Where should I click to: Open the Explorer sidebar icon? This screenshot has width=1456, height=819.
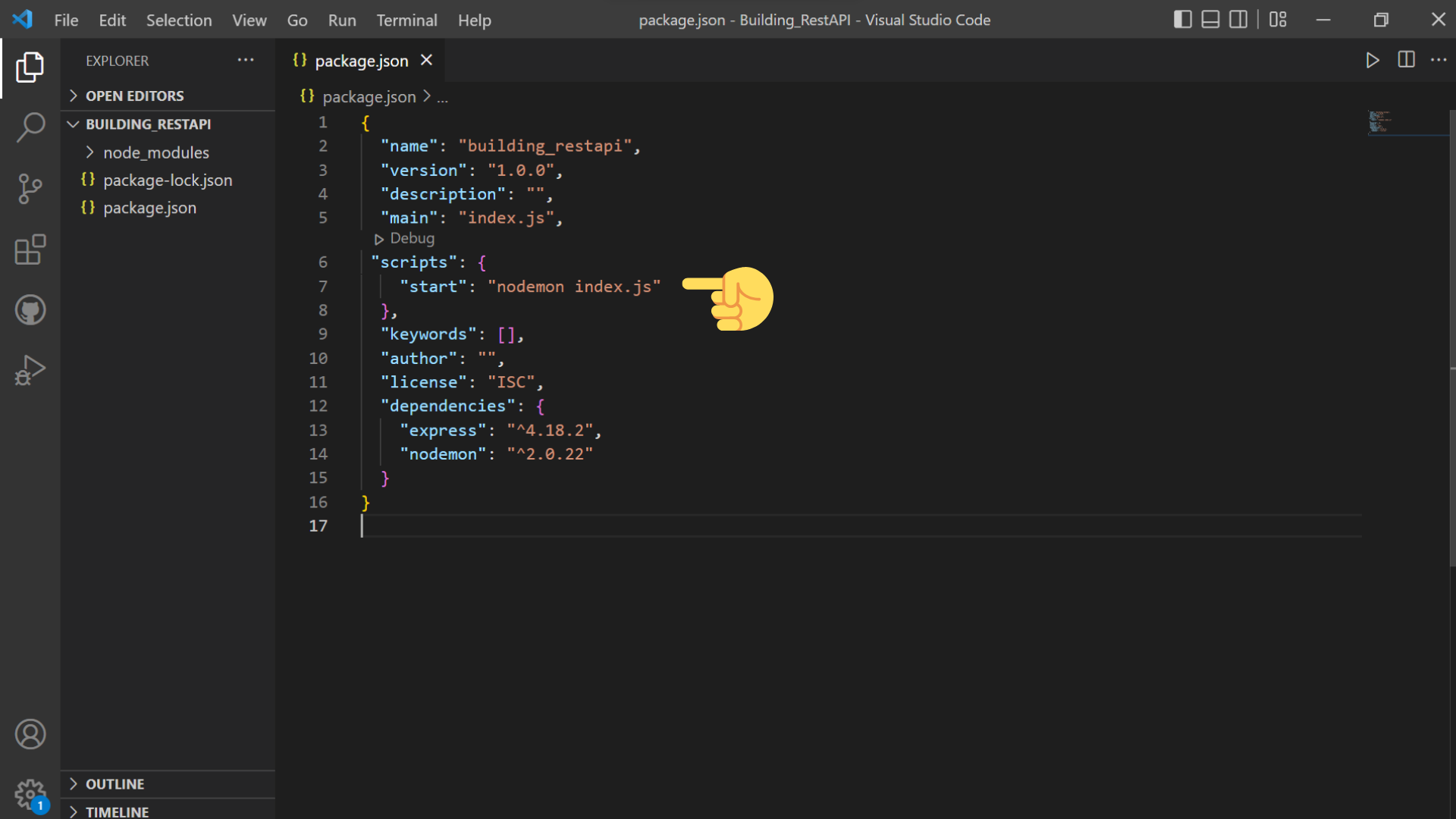click(30, 68)
